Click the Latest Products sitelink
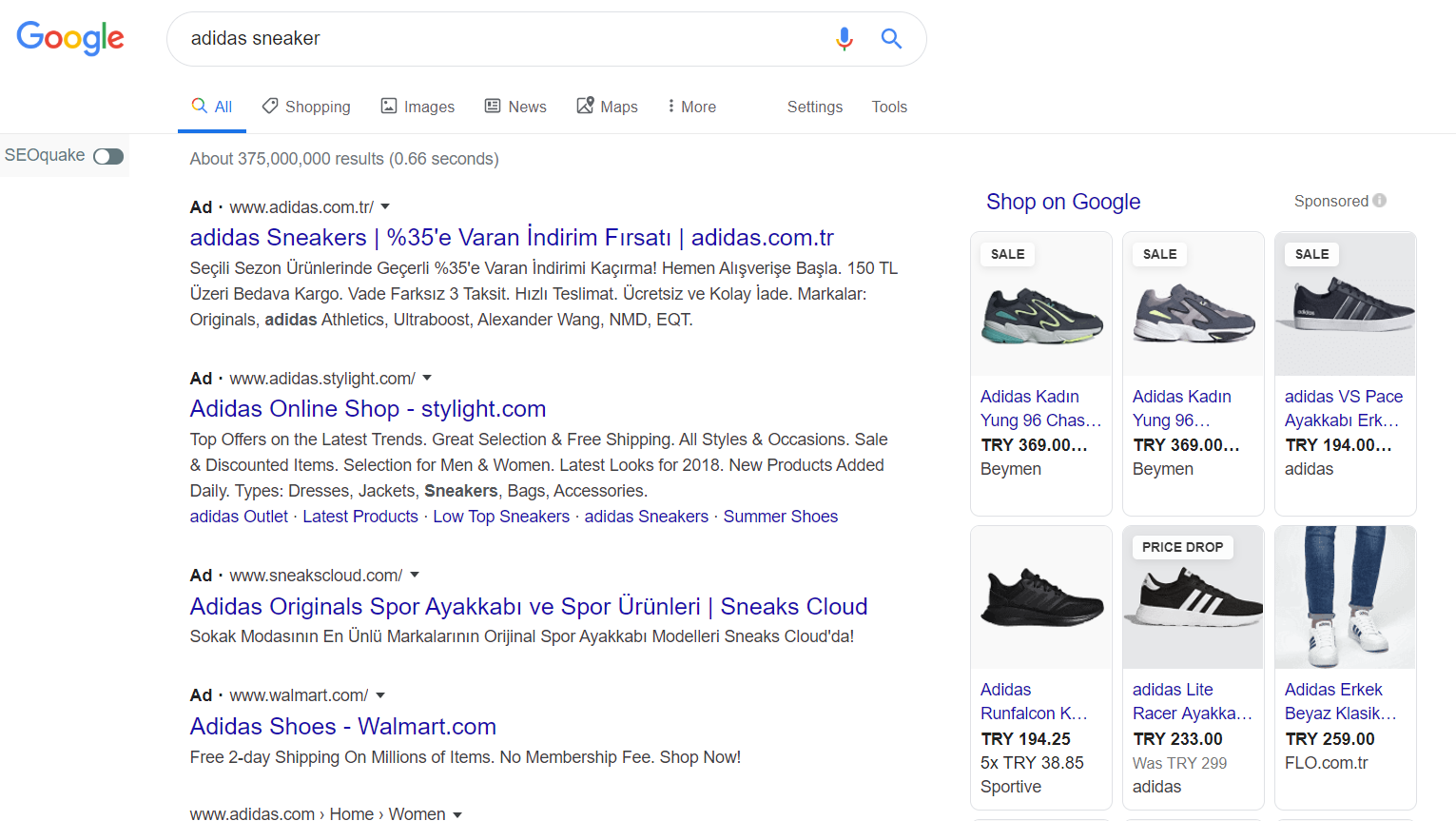 pyautogui.click(x=360, y=517)
